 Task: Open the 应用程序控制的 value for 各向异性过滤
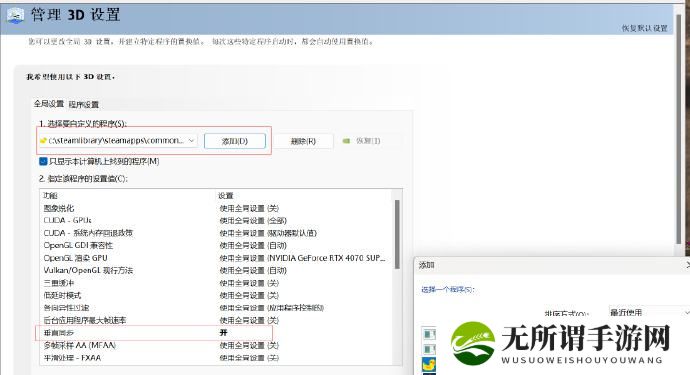click(272, 308)
